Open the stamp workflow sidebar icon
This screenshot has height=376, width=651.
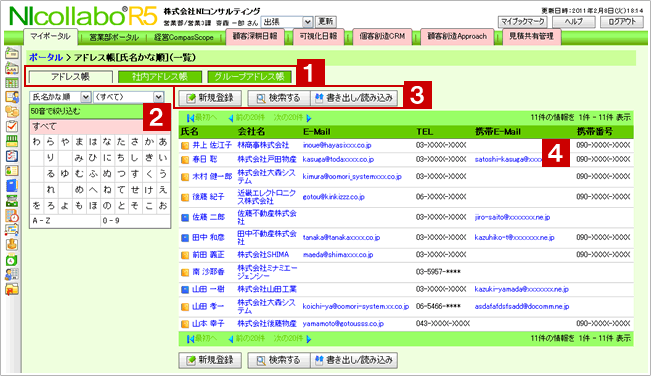[x=12, y=244]
